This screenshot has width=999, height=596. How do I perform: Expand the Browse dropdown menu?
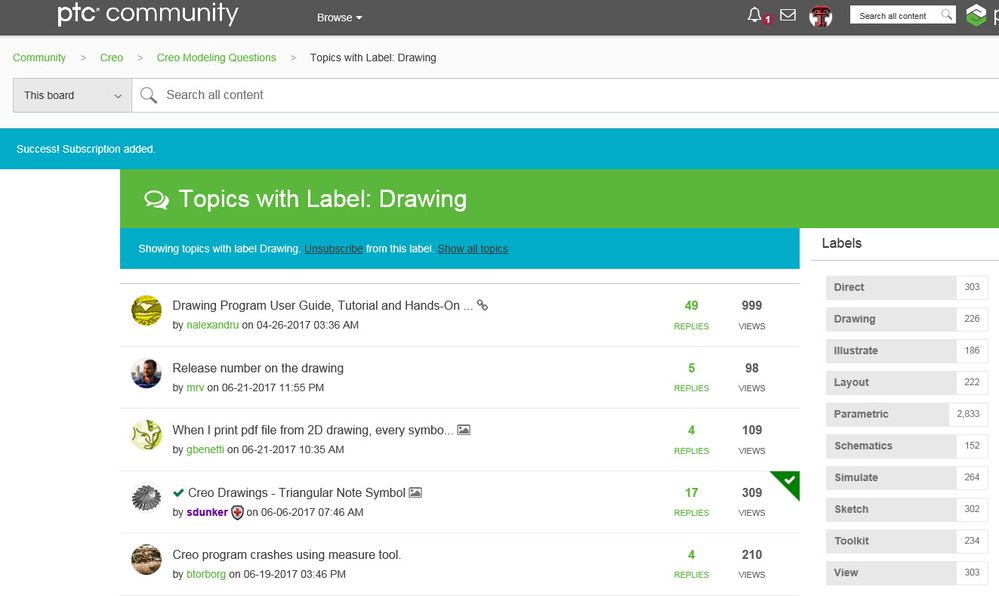tap(340, 18)
